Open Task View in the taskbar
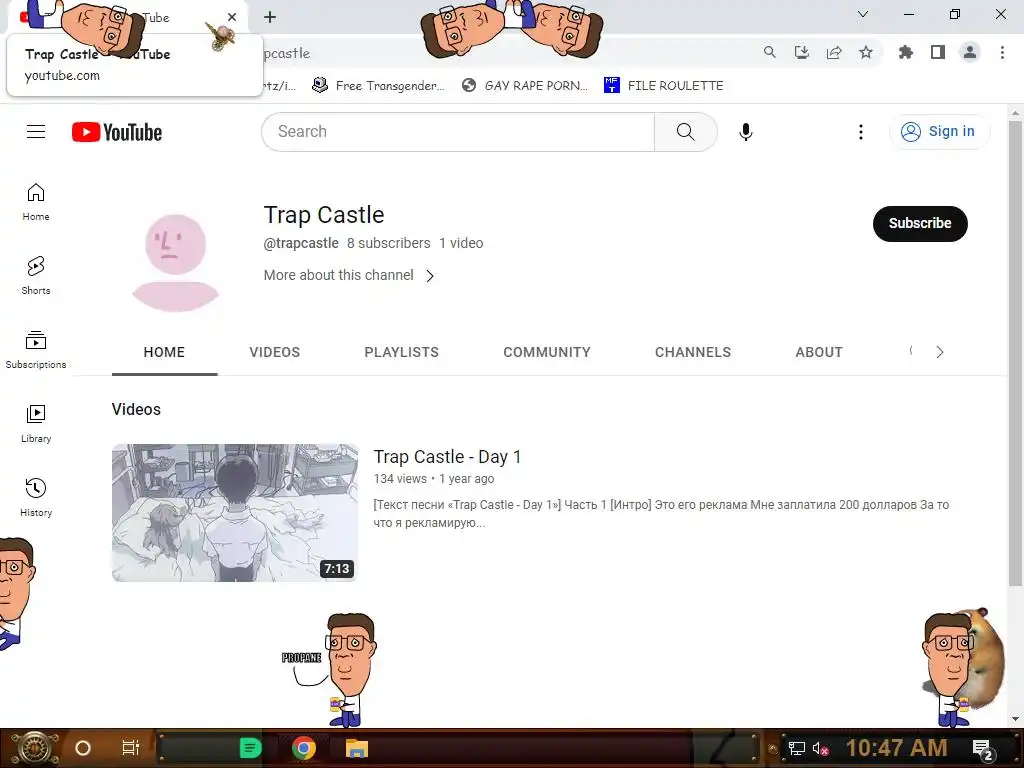This screenshot has width=1024, height=768. (x=131, y=748)
